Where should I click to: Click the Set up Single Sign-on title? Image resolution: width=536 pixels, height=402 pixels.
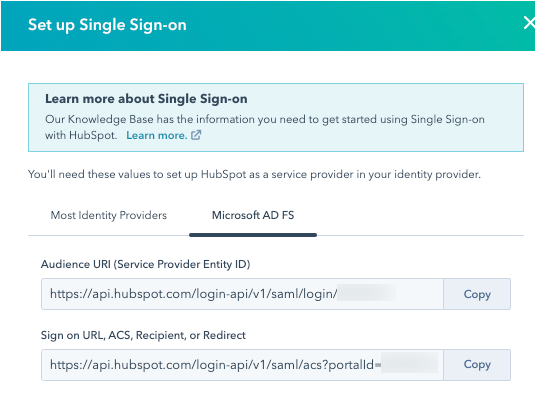click(107, 25)
